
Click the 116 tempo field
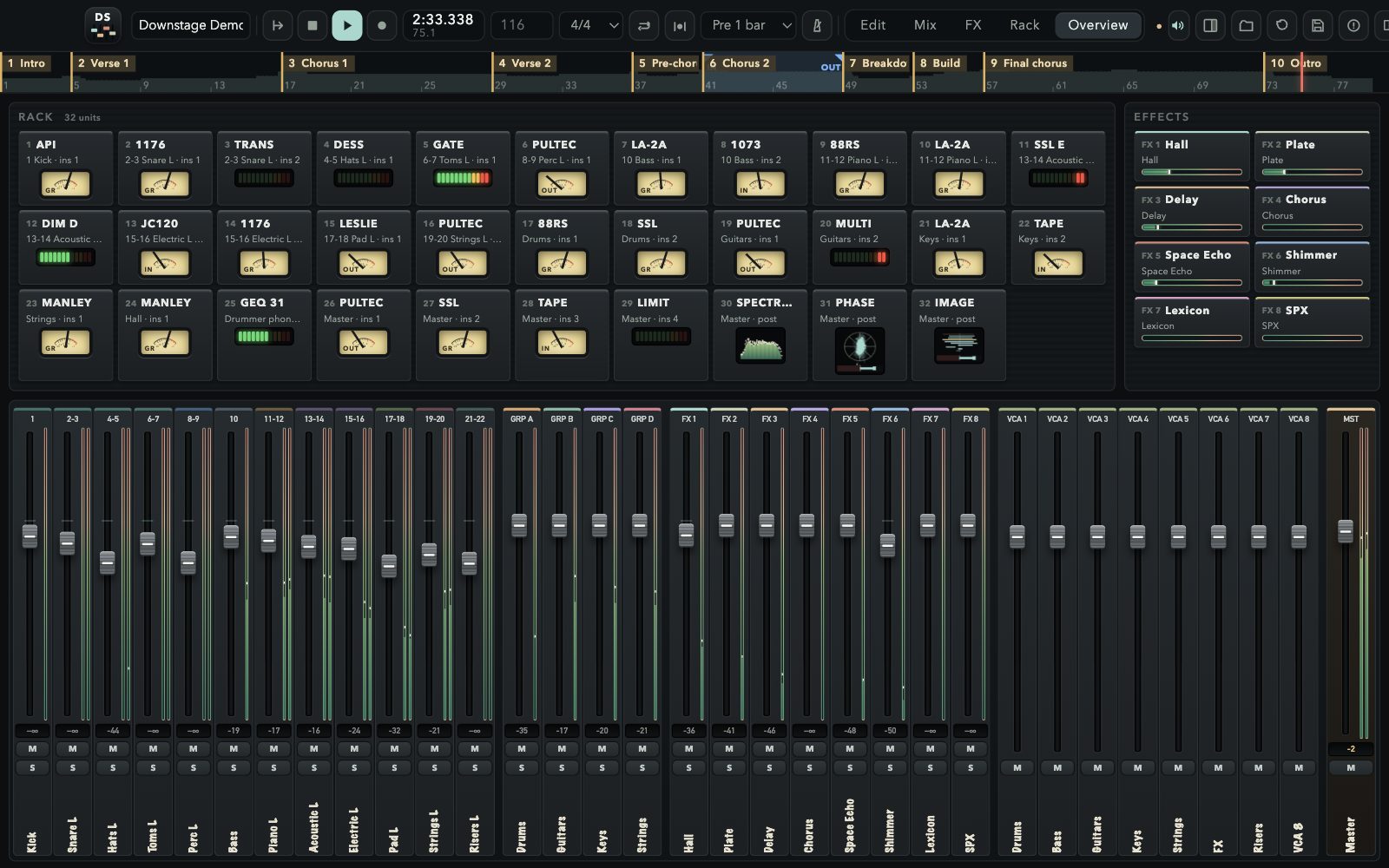(522, 25)
